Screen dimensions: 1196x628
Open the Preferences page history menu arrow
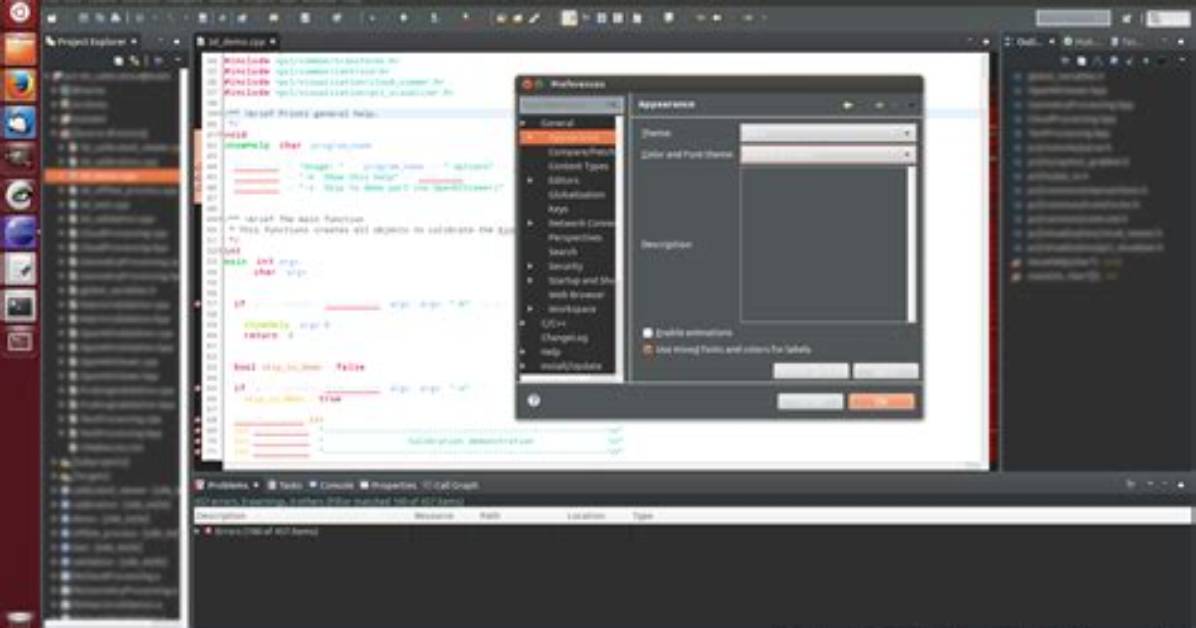[911, 105]
